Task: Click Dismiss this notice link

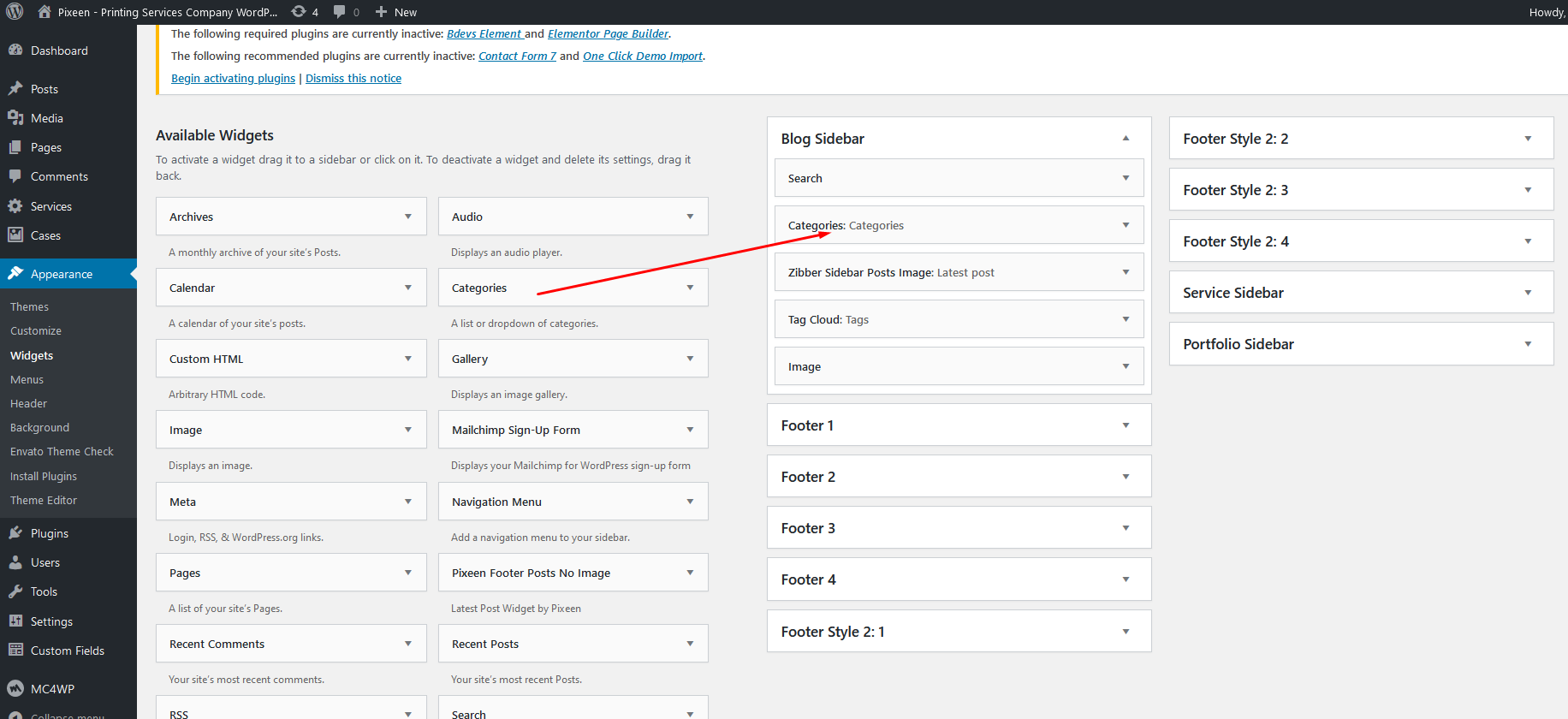Action: (x=353, y=78)
